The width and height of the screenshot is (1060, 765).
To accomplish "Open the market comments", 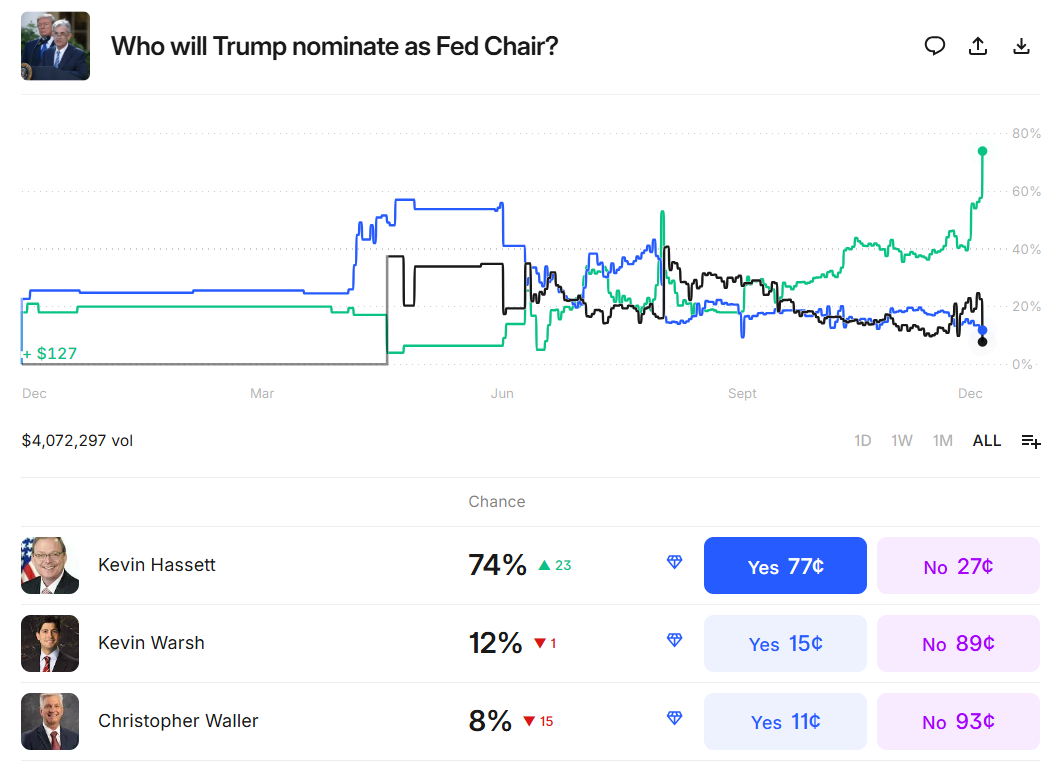I will pos(935,46).
